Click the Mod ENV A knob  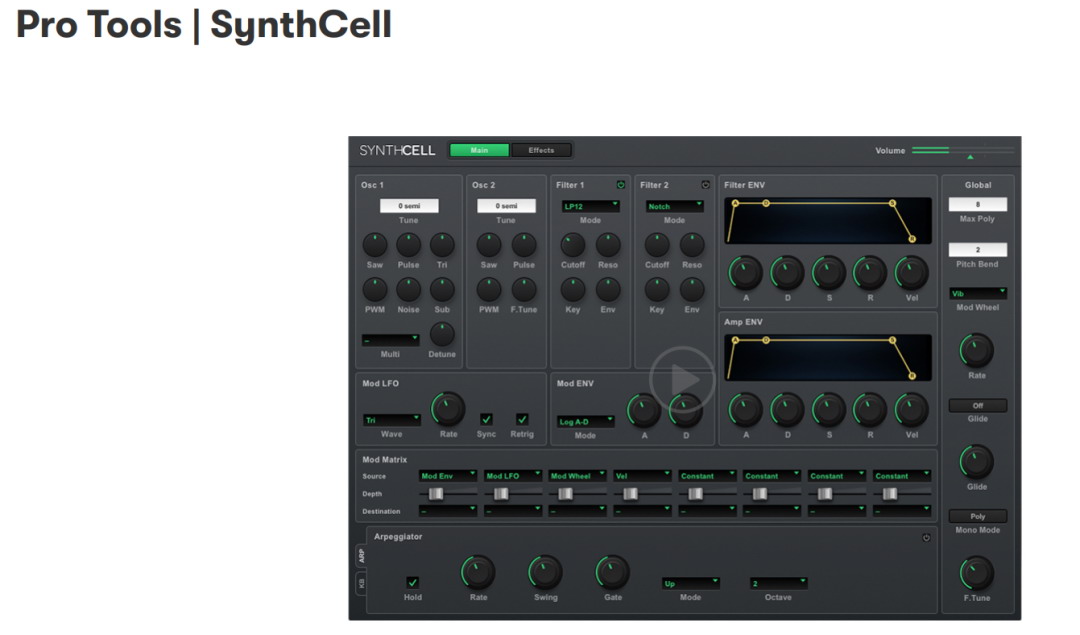coord(643,410)
